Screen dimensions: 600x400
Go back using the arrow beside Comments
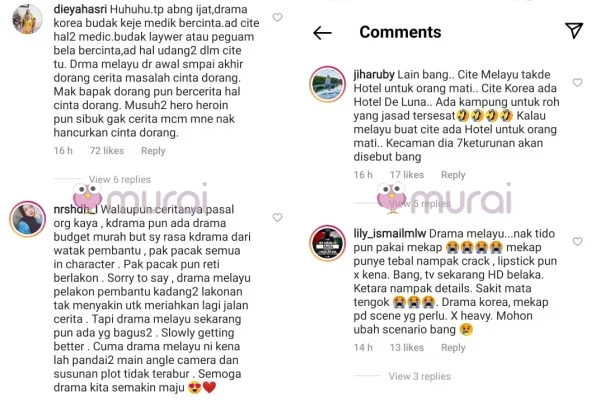tap(322, 33)
